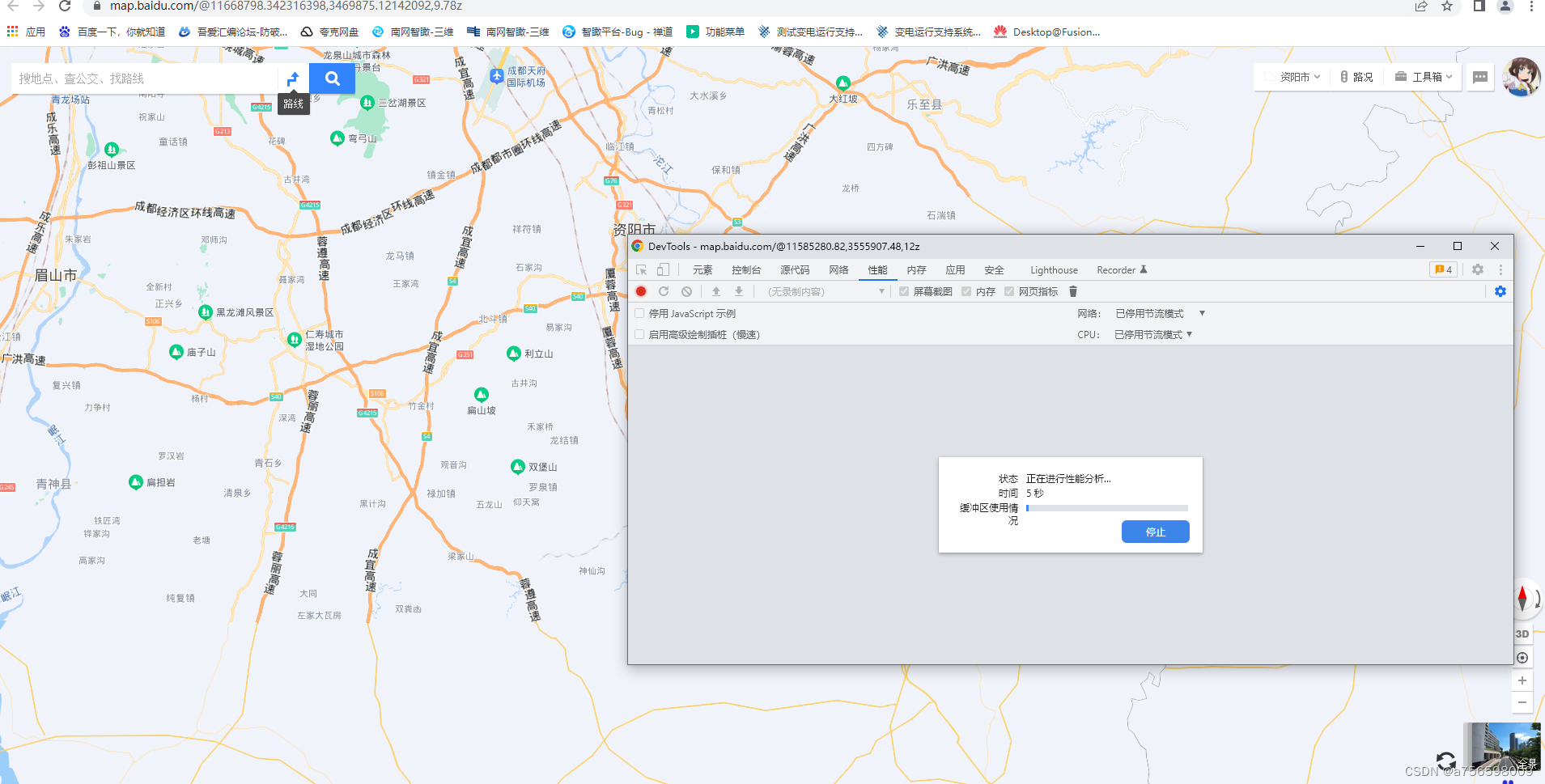Zoom in the map with plus button
The image size is (1545, 784).
1522,680
